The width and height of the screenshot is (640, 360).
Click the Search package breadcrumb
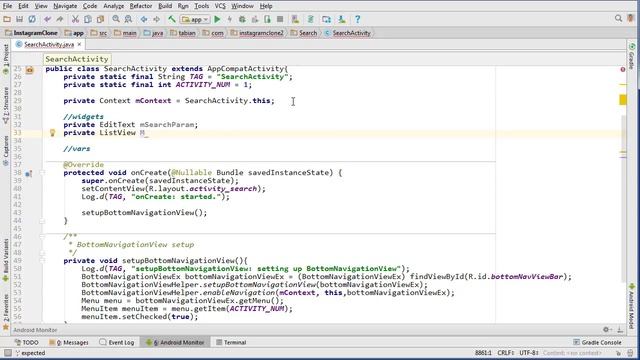coord(304,33)
